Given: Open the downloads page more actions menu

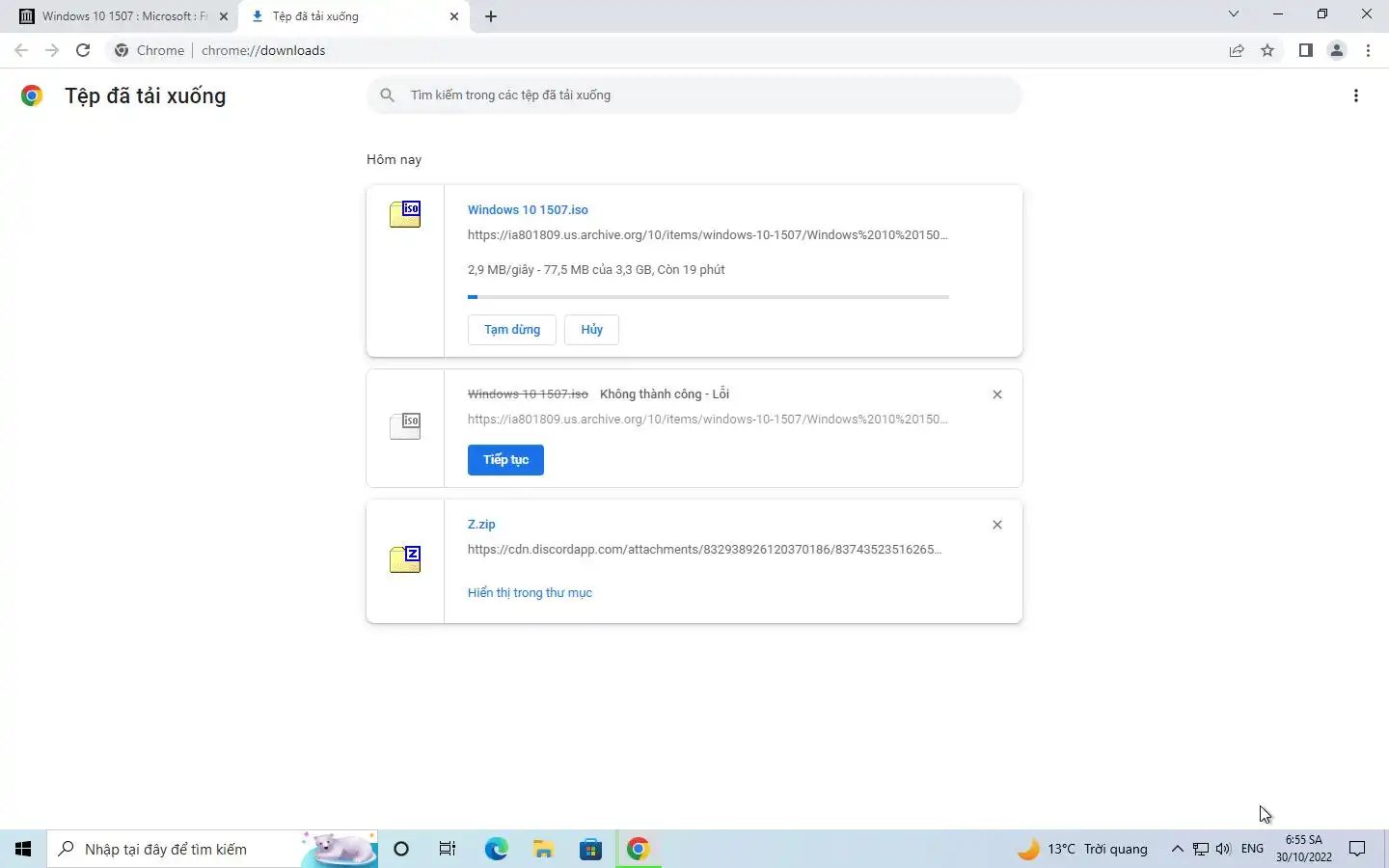Looking at the screenshot, I should (x=1356, y=95).
